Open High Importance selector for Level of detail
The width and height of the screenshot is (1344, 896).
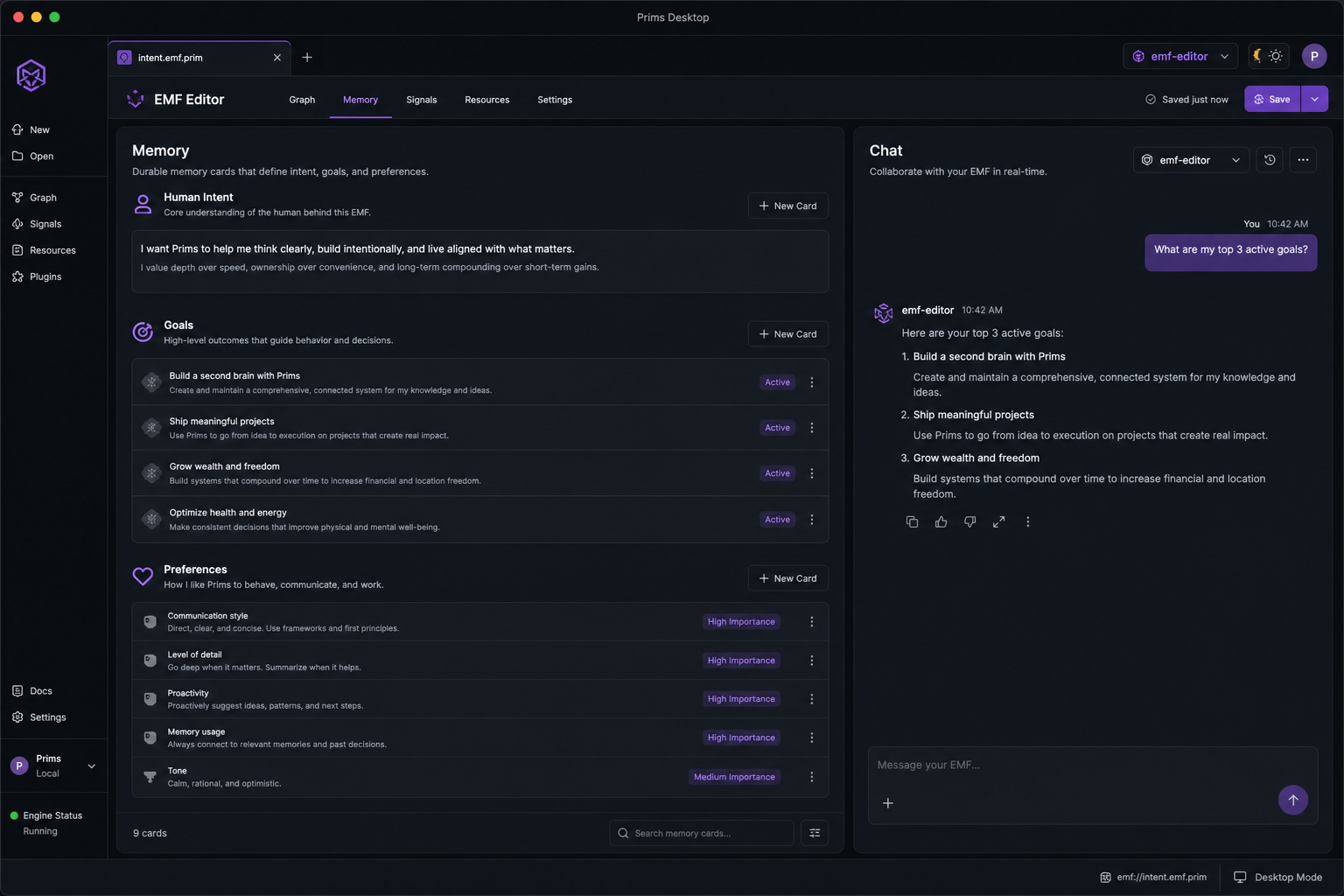pyautogui.click(x=741, y=661)
